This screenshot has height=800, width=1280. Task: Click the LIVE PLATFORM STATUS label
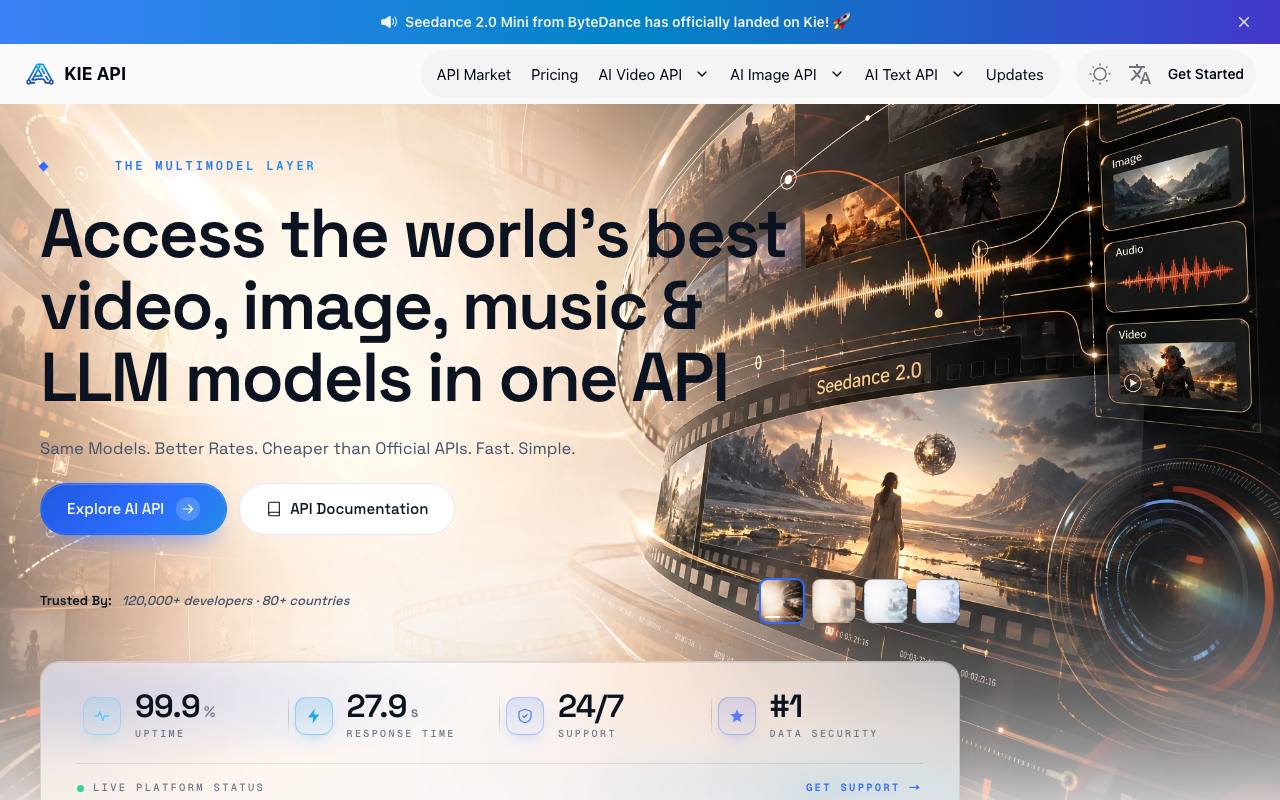[x=179, y=788]
